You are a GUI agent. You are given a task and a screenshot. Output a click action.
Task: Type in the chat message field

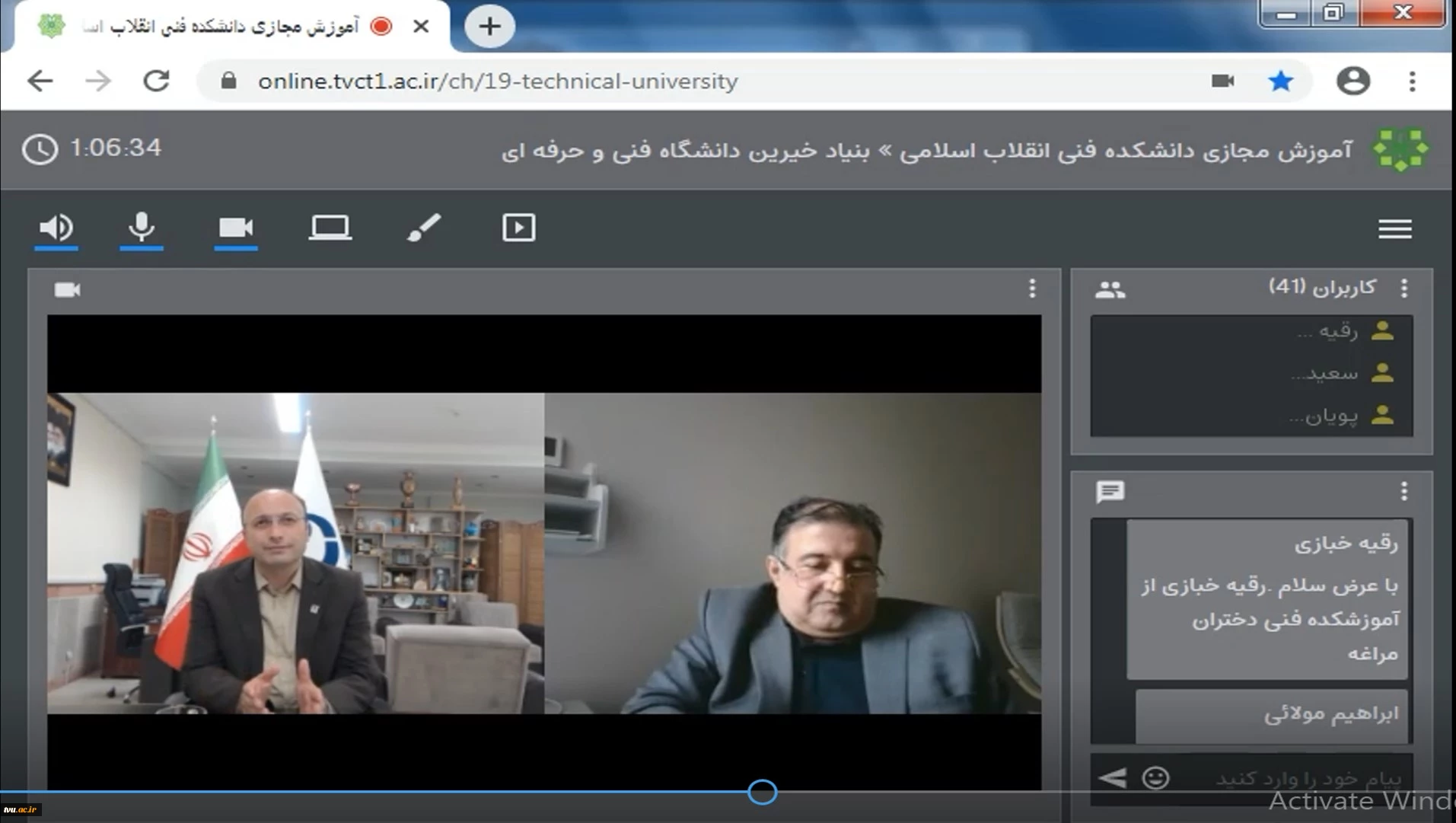tap(1294, 778)
